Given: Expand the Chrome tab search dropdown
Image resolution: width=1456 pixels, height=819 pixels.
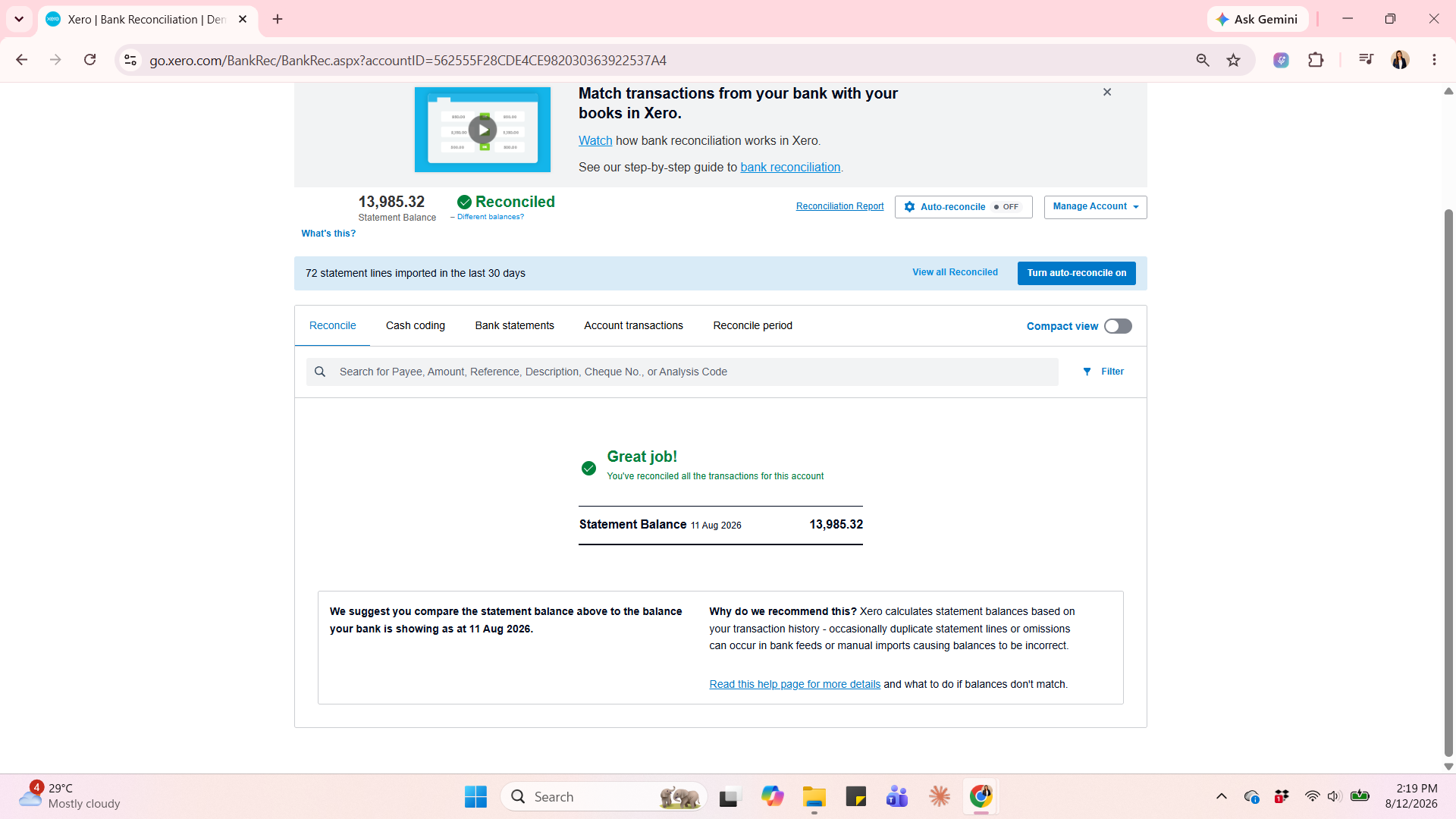Looking at the screenshot, I should pyautogui.click(x=19, y=19).
